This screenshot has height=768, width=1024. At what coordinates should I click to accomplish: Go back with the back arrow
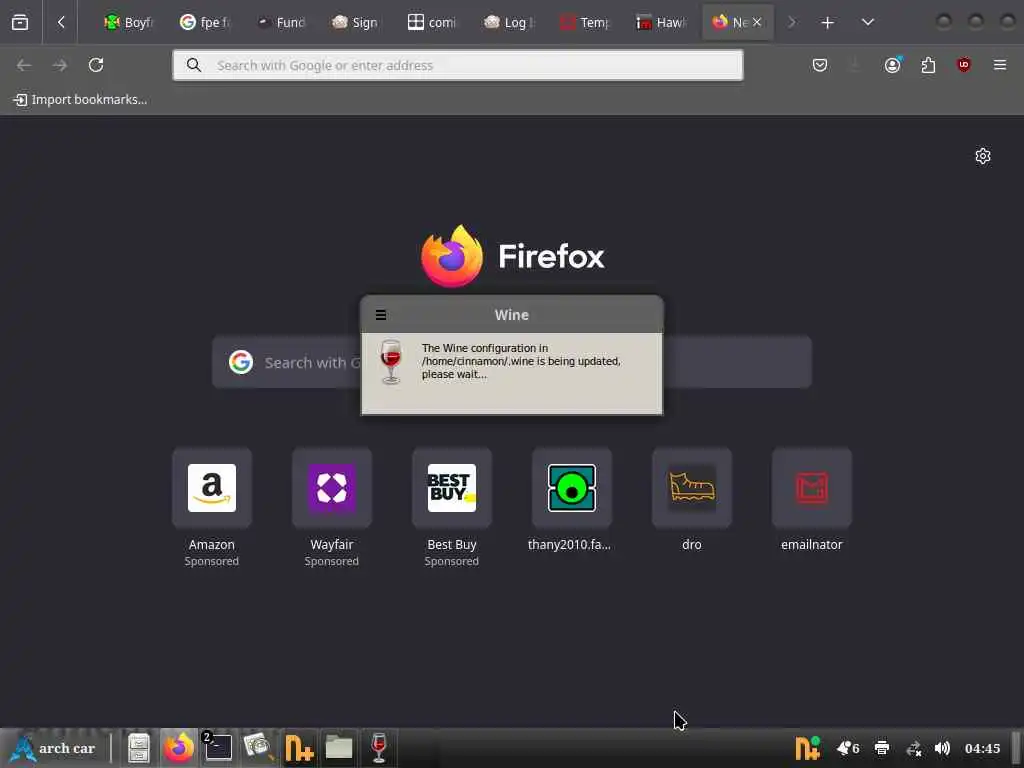(24, 65)
